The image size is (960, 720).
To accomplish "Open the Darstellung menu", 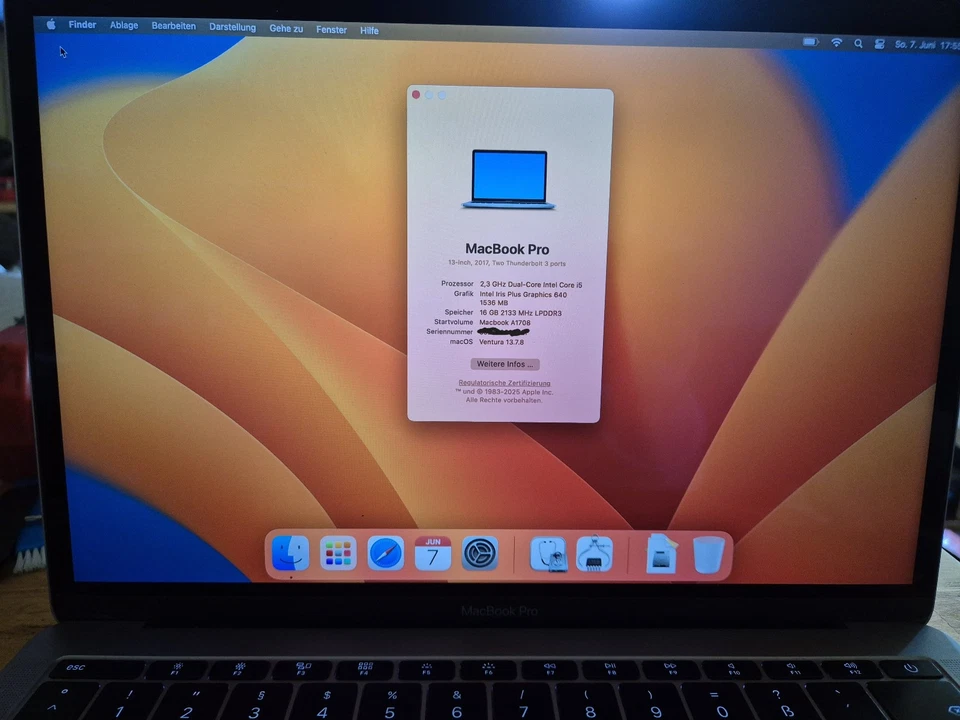I will point(233,27).
